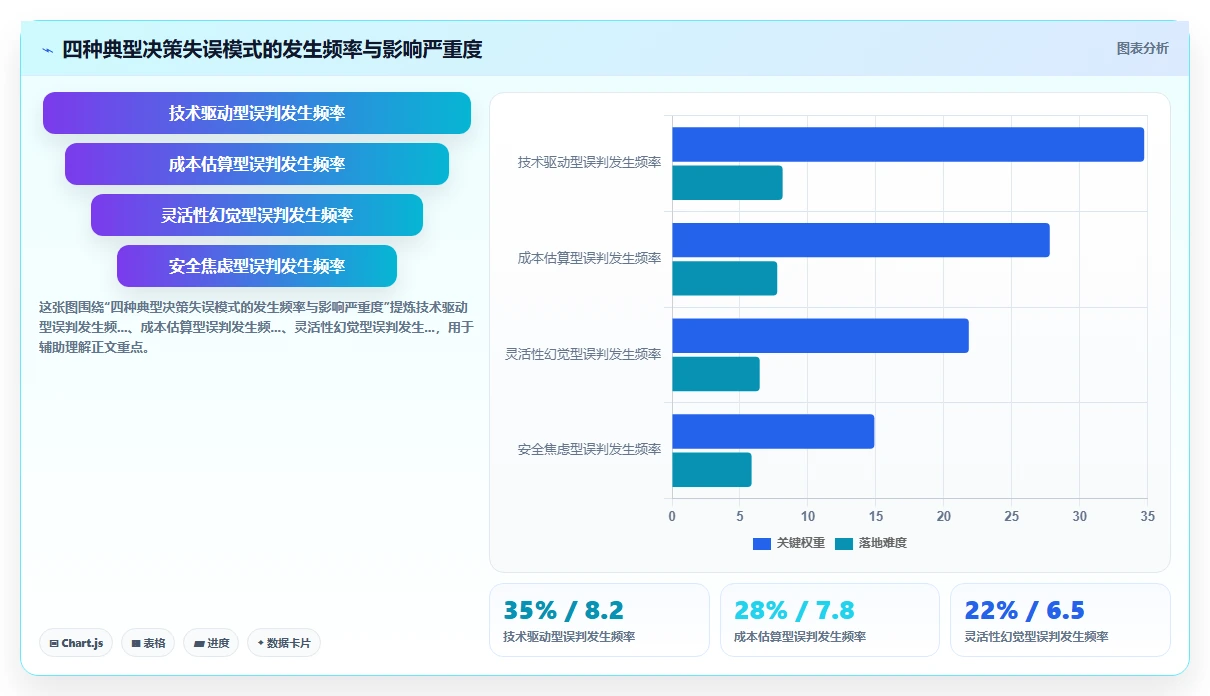Click the 表格 tag chip

pos(148,643)
